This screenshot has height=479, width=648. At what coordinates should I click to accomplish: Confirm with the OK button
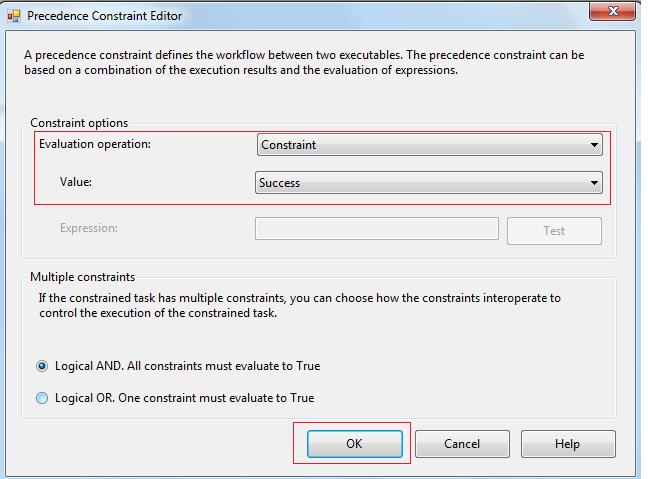tap(354, 444)
